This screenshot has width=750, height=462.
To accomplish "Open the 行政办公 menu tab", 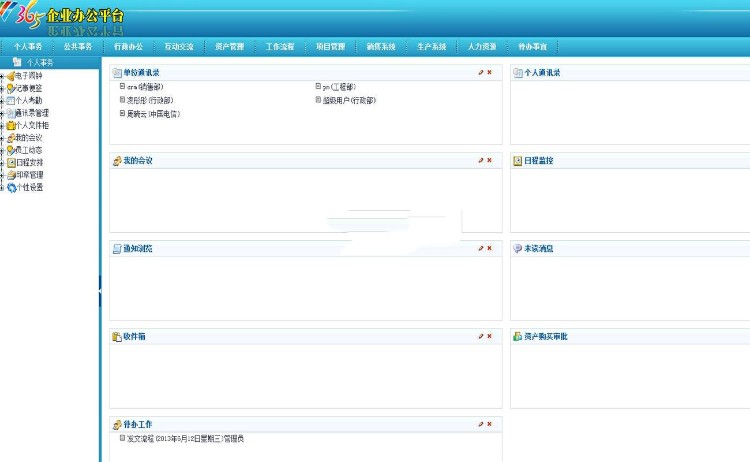I will [x=128, y=46].
